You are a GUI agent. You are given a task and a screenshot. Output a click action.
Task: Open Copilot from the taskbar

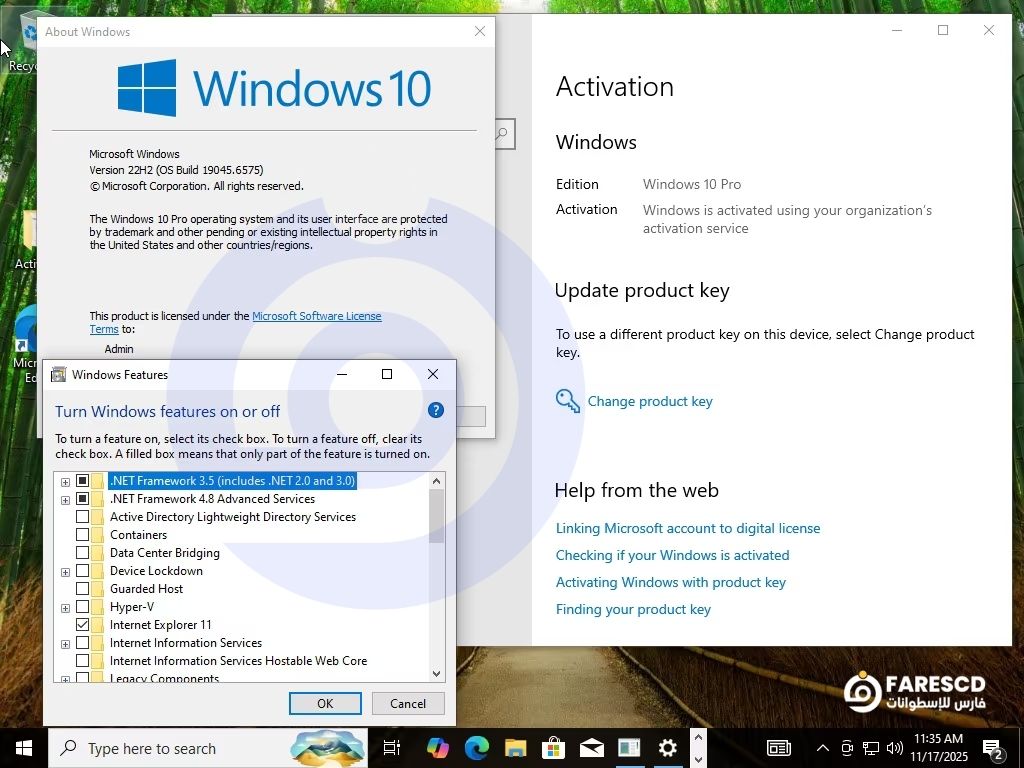tap(437, 747)
